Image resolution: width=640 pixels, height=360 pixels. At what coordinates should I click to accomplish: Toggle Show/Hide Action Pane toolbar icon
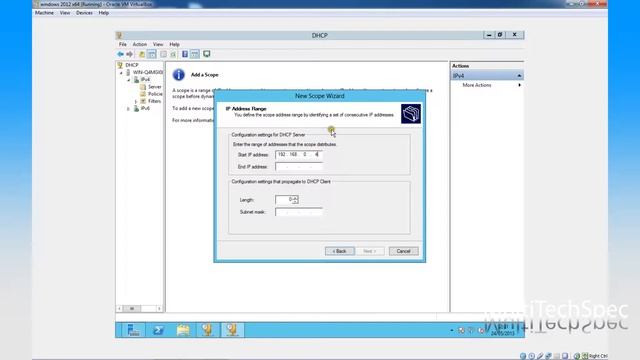(195, 54)
